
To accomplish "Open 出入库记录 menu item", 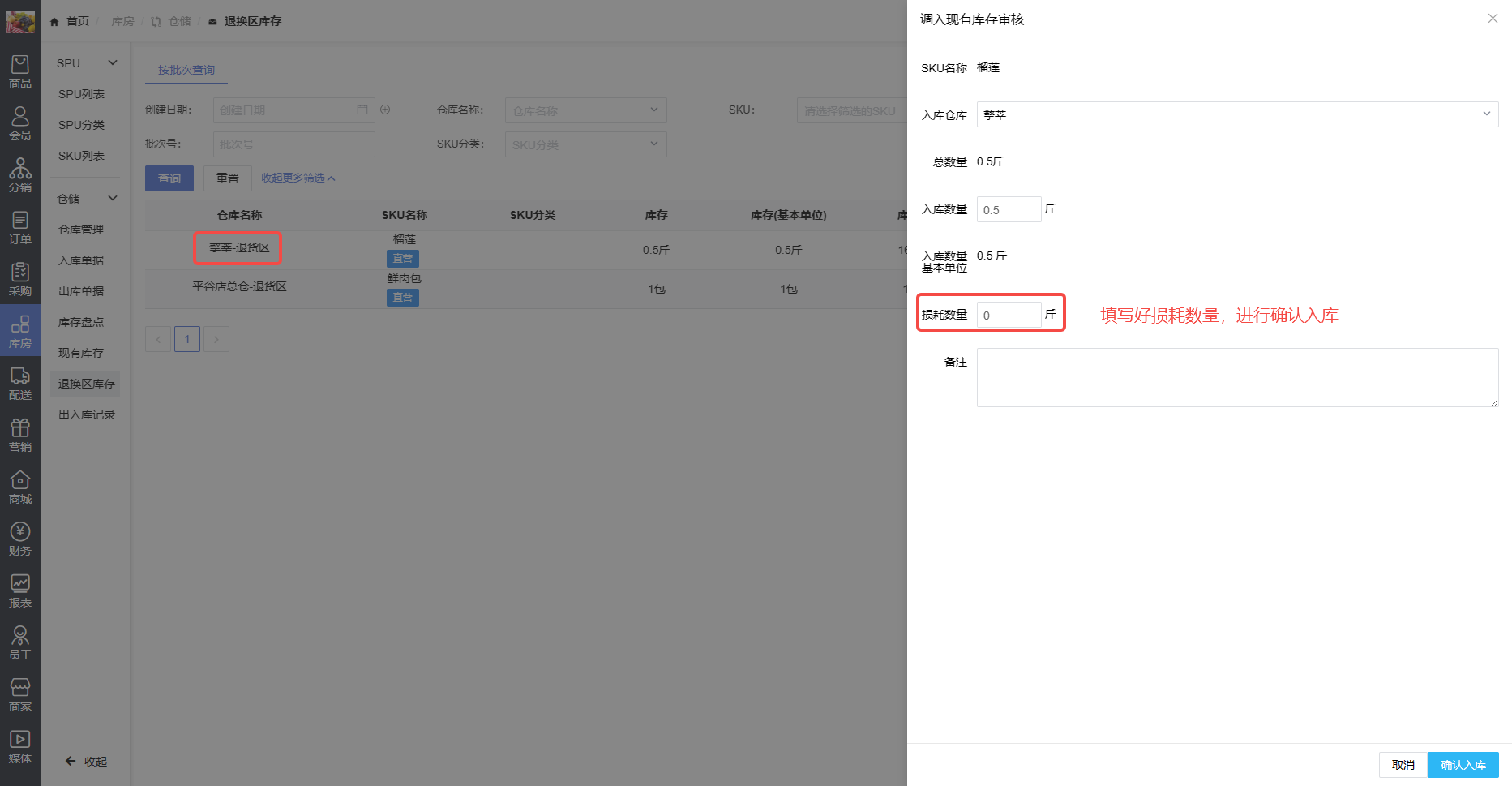I will click(x=85, y=414).
